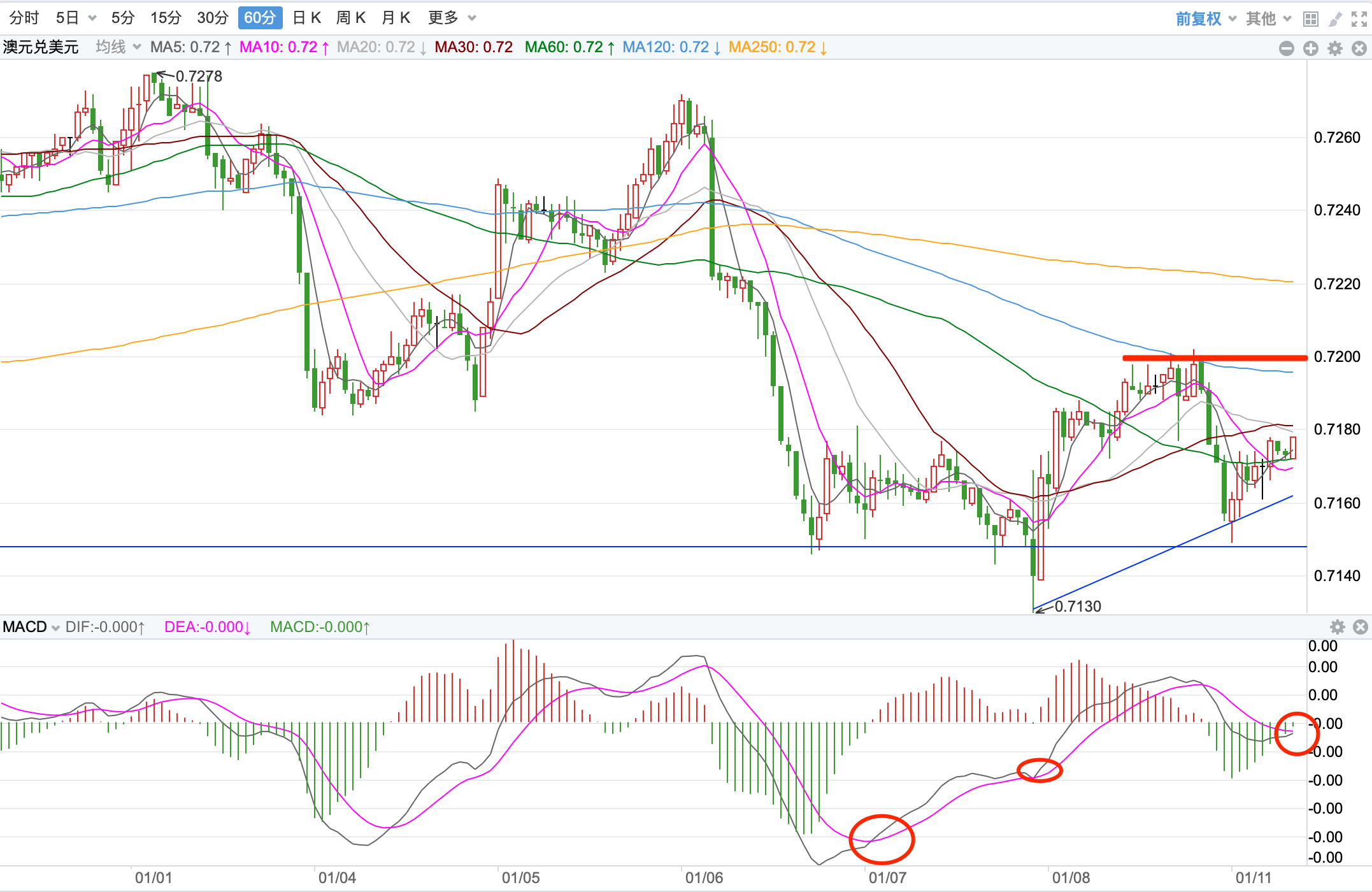Open the MACD indicator dropdown
The width and height of the screenshot is (1372, 892).
click(x=31, y=627)
